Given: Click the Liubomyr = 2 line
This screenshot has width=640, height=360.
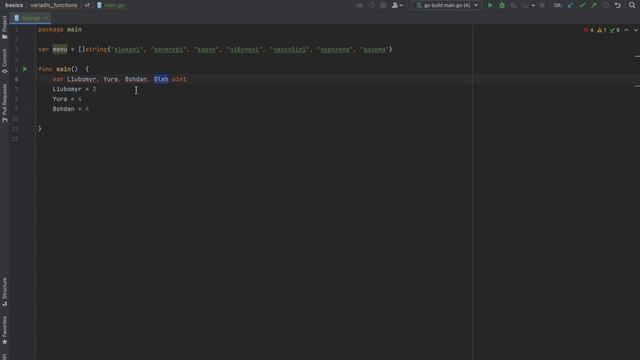Looking at the screenshot, I should point(74,89).
